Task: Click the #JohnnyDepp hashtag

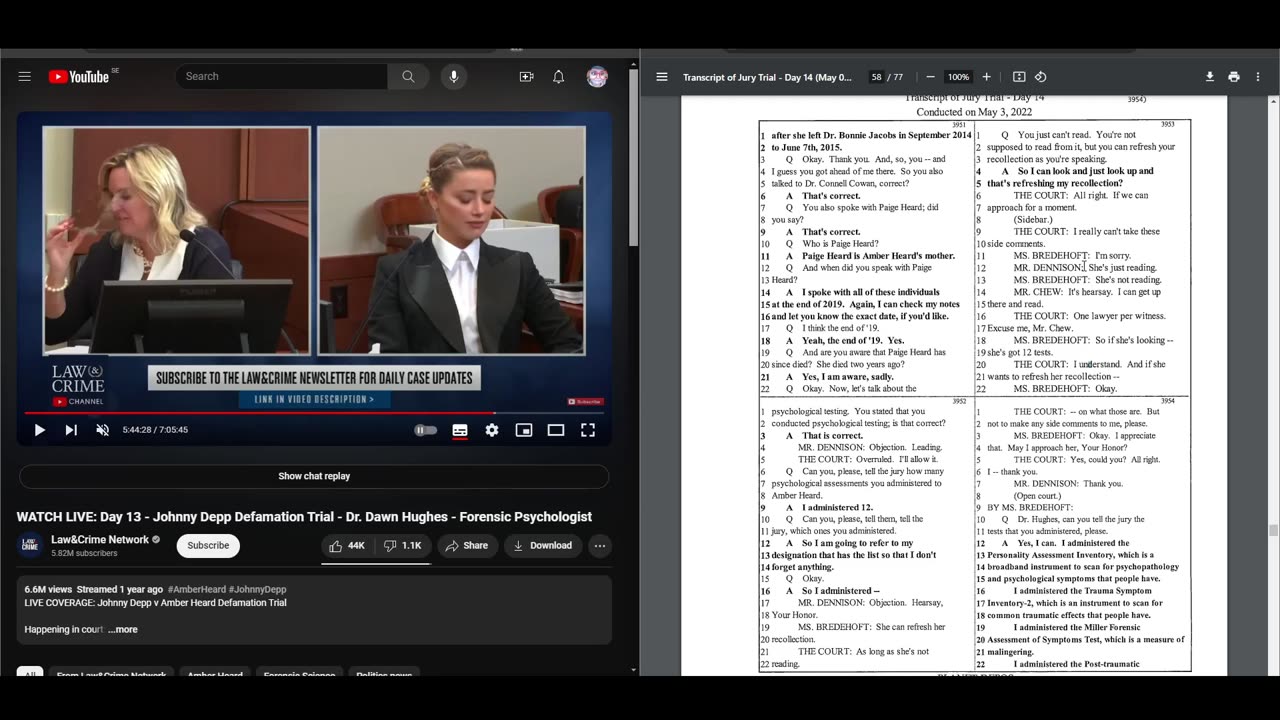Action: (260, 590)
